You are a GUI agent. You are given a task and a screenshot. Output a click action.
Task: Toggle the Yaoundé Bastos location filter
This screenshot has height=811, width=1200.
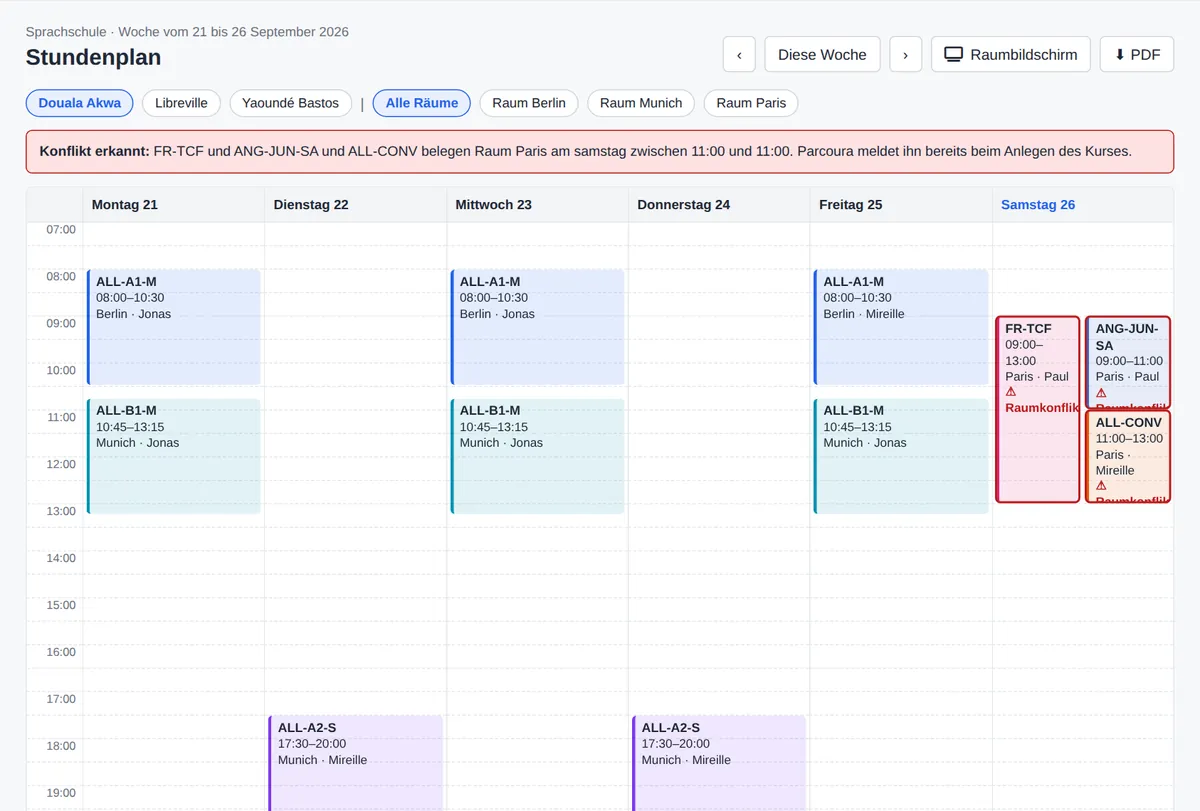tap(290, 103)
